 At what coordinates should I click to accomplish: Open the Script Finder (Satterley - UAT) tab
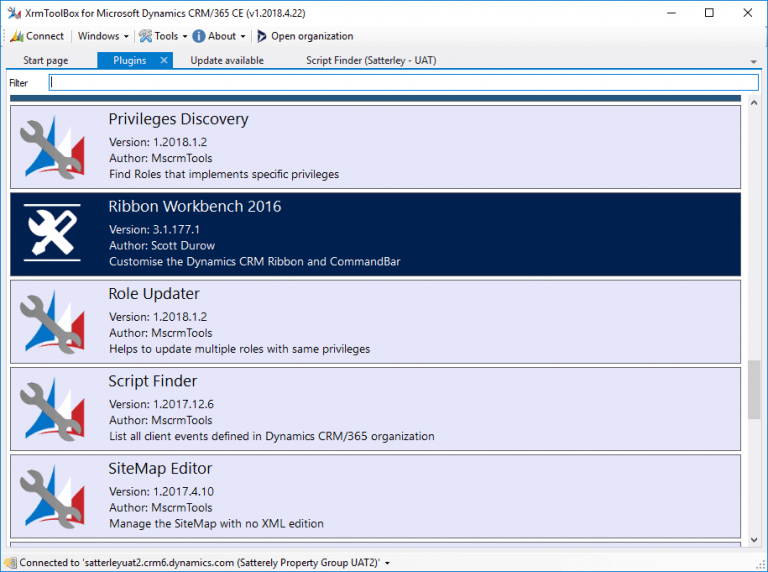(x=371, y=60)
